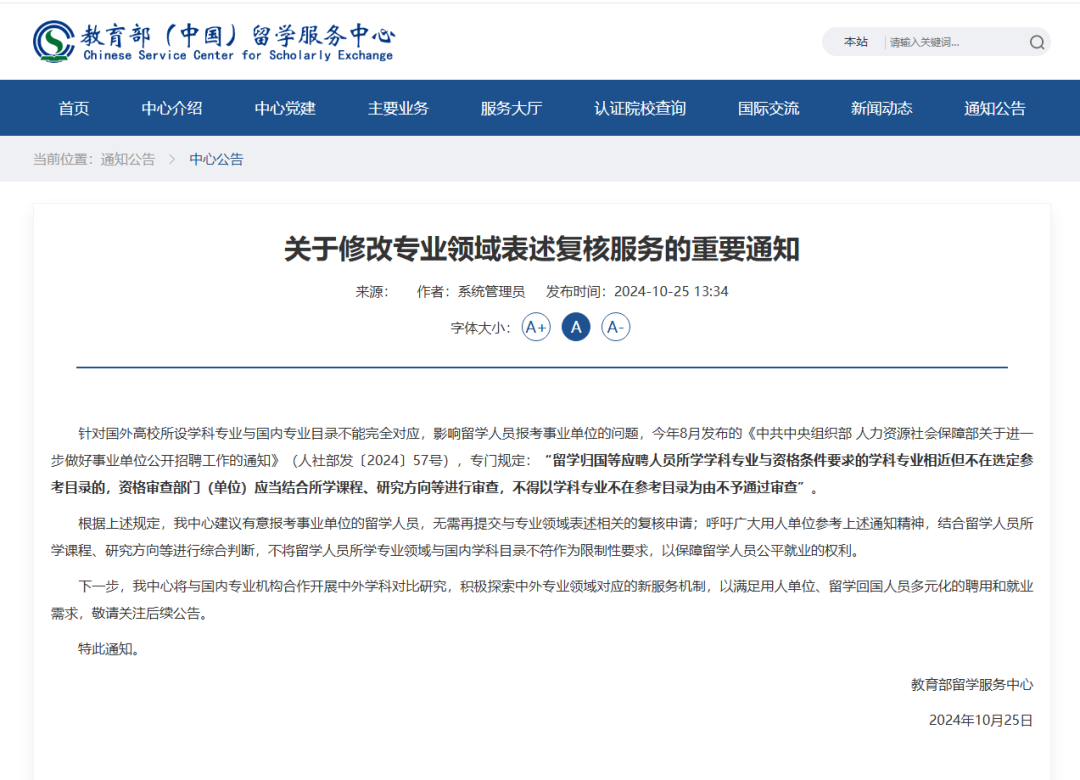Click the 字体大小 label
The width and height of the screenshot is (1080, 780).
tap(481, 328)
